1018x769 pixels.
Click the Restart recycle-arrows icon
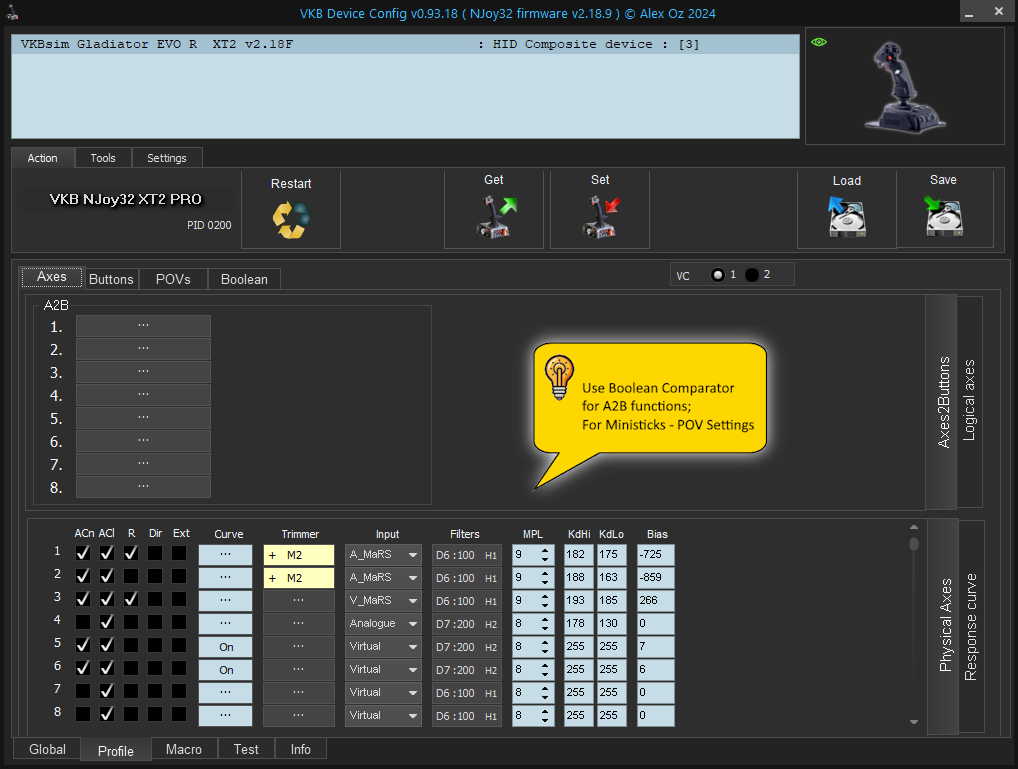coord(291,220)
